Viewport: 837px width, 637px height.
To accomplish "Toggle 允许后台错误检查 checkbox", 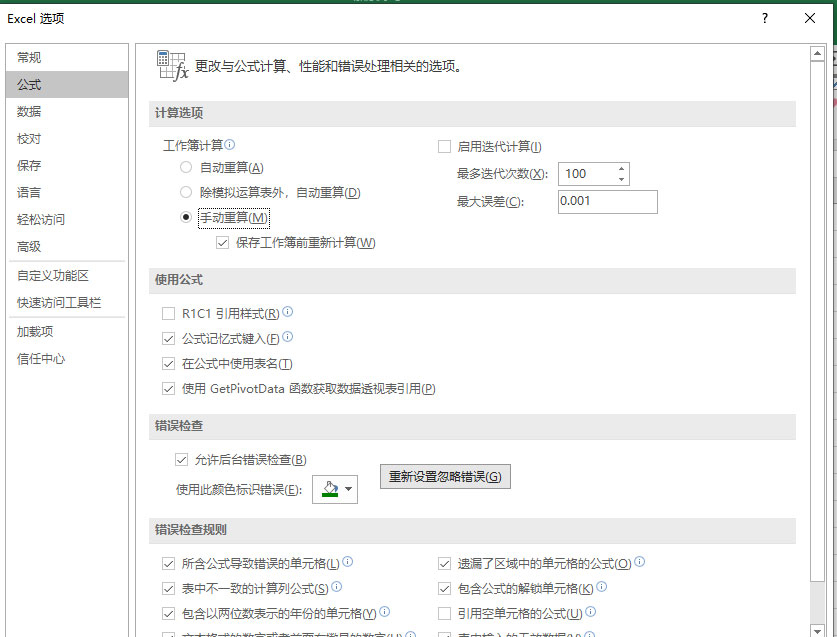I will 181,459.
